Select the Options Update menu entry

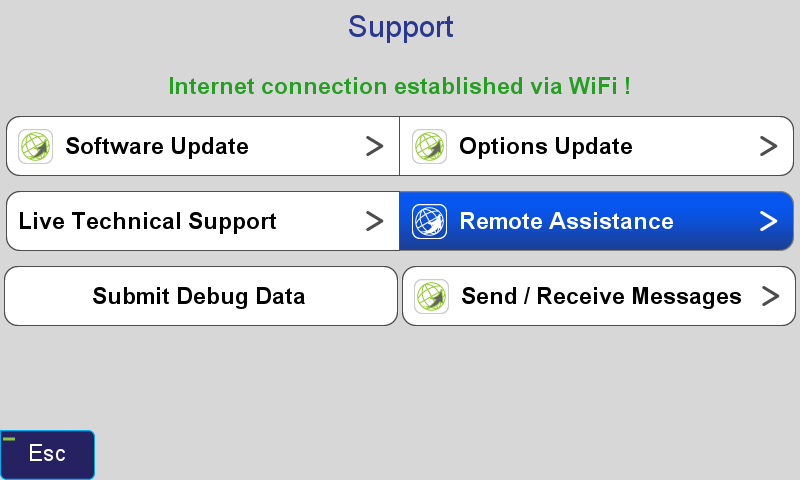pos(596,146)
